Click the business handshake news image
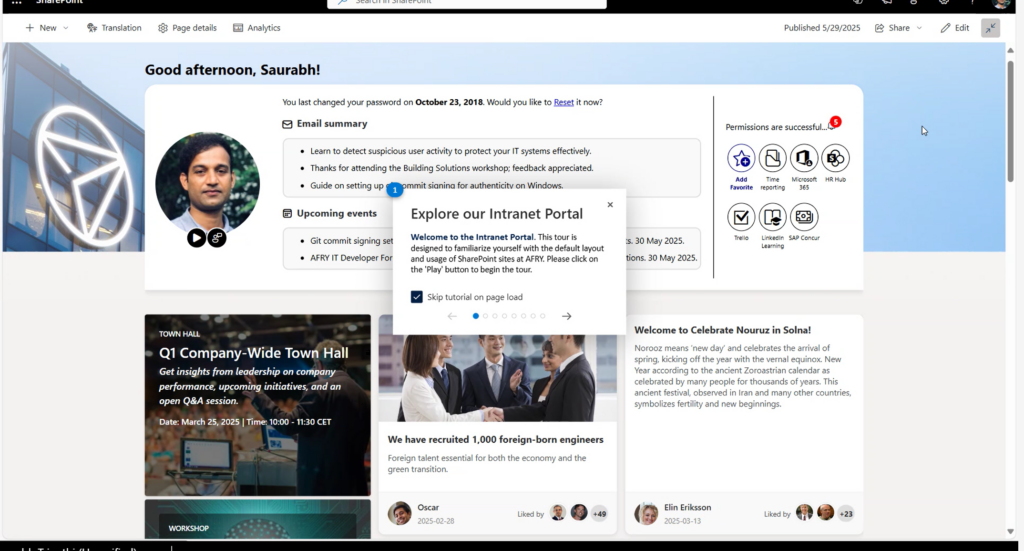The width and height of the screenshot is (1024, 551). pos(498,377)
